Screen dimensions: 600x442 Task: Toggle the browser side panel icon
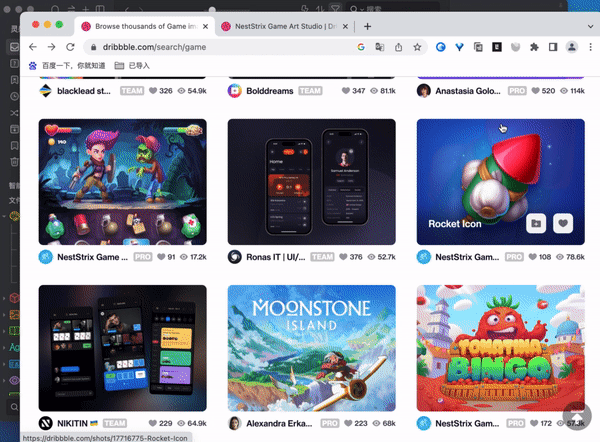pos(553,47)
